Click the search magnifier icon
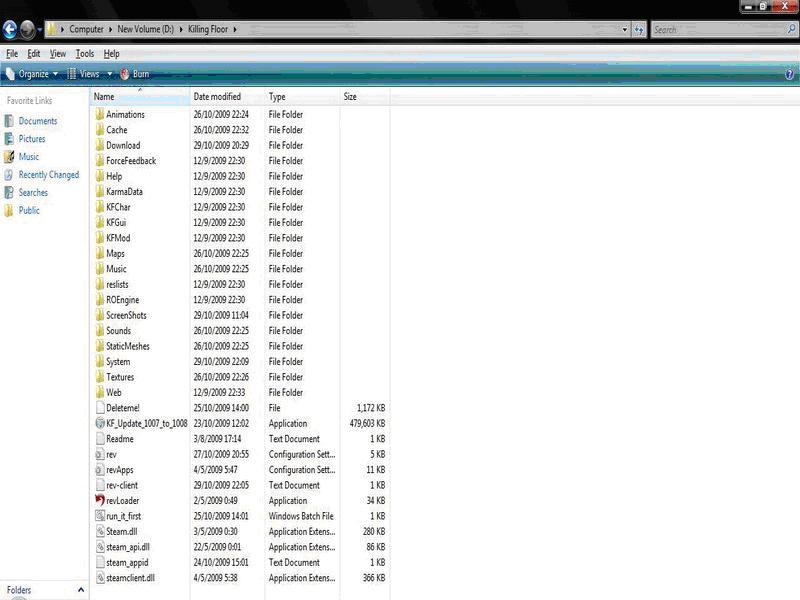The image size is (800, 600). (x=791, y=30)
